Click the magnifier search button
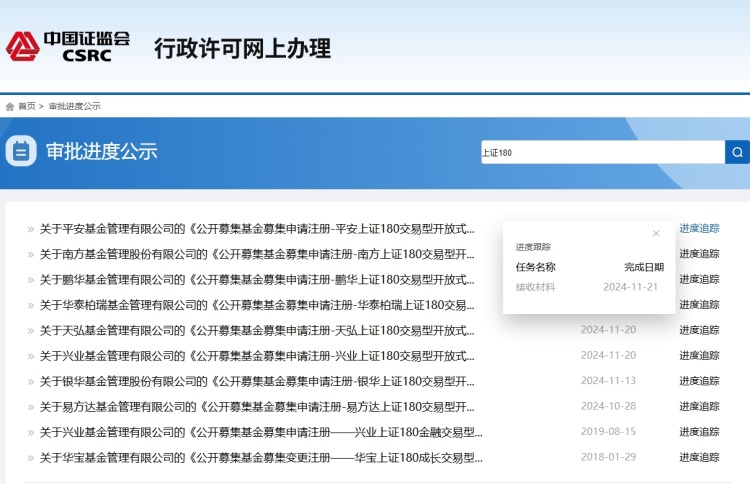The height and width of the screenshot is (484, 750). click(x=737, y=152)
